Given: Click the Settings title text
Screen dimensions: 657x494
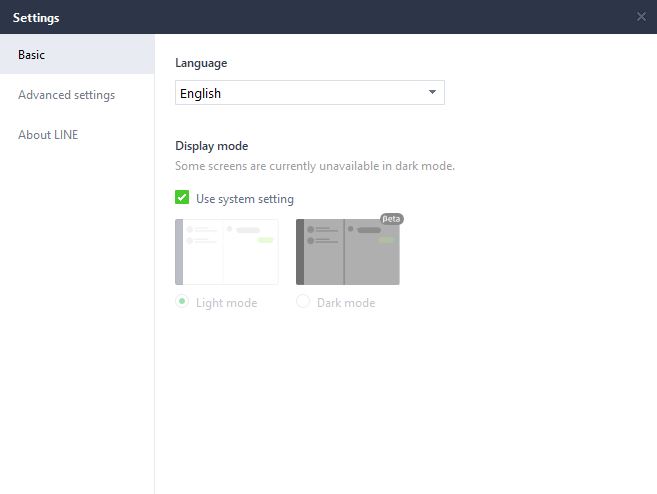Looking at the screenshot, I should point(36,18).
